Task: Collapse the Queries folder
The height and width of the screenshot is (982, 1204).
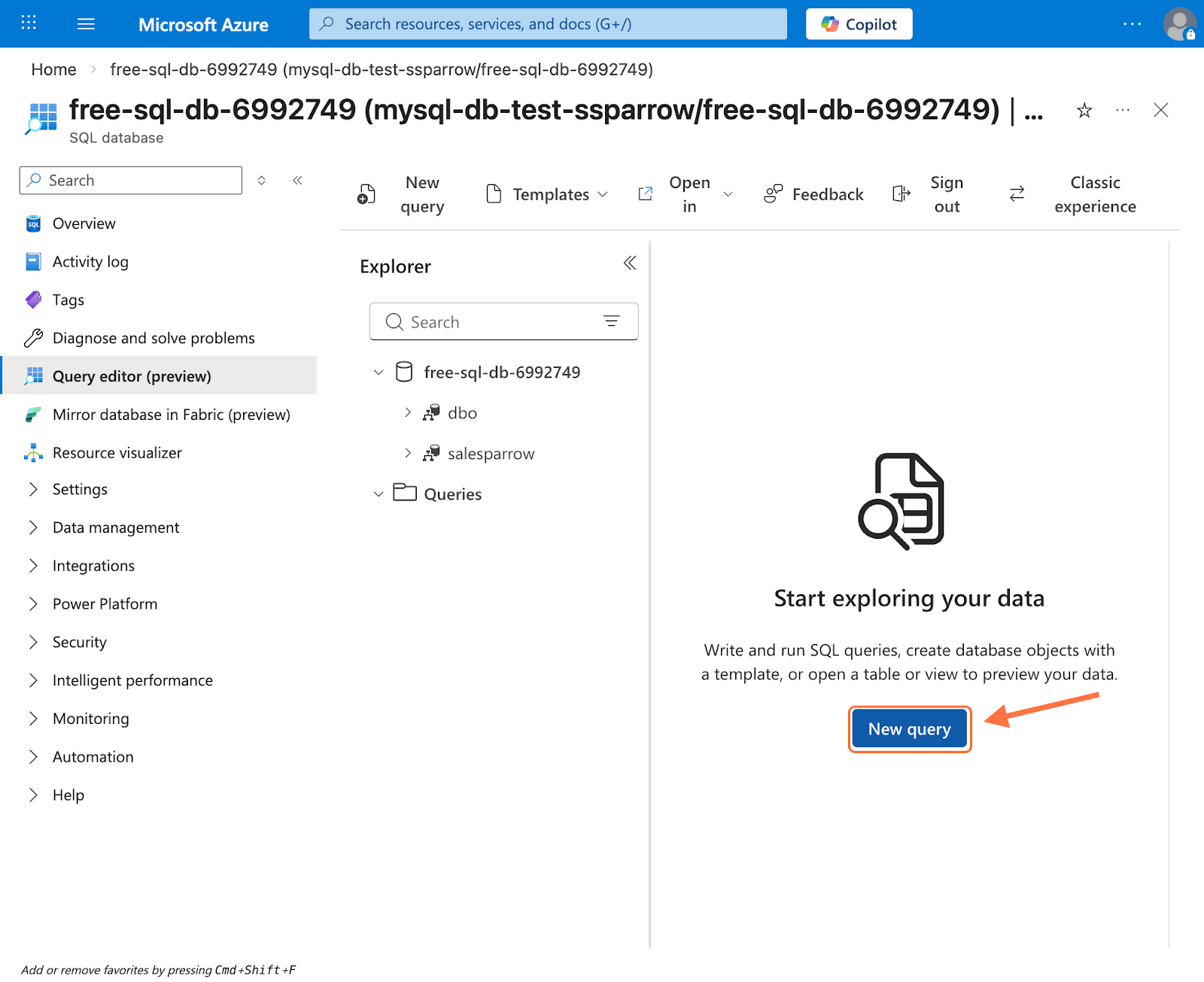Action: point(379,494)
